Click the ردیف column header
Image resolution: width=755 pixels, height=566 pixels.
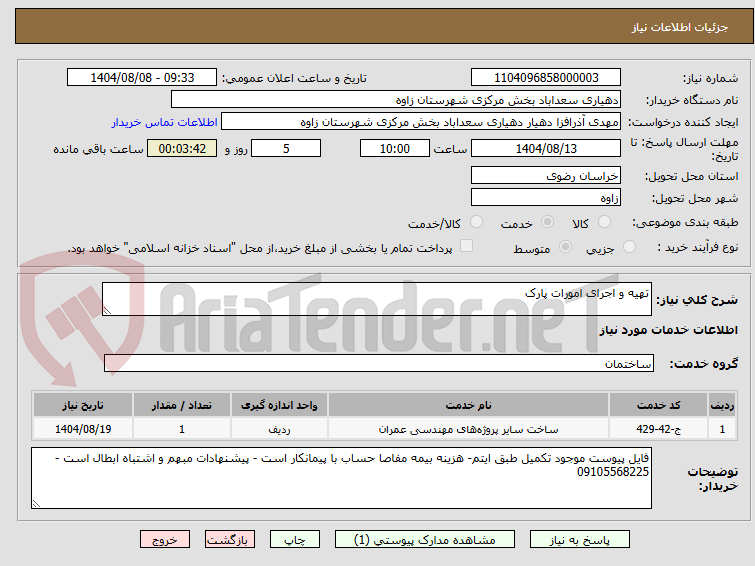pos(722,405)
